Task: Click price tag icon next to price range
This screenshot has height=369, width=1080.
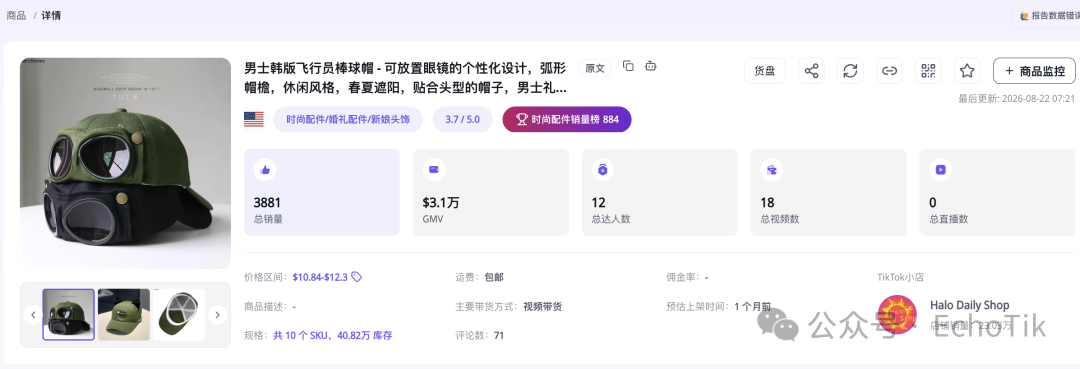Action: (x=357, y=277)
